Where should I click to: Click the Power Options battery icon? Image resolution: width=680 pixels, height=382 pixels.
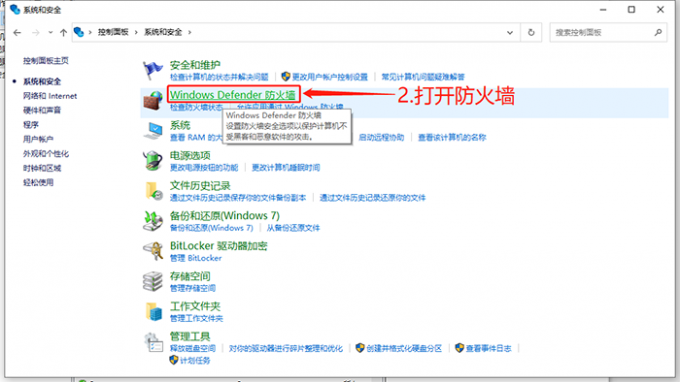[153, 161]
